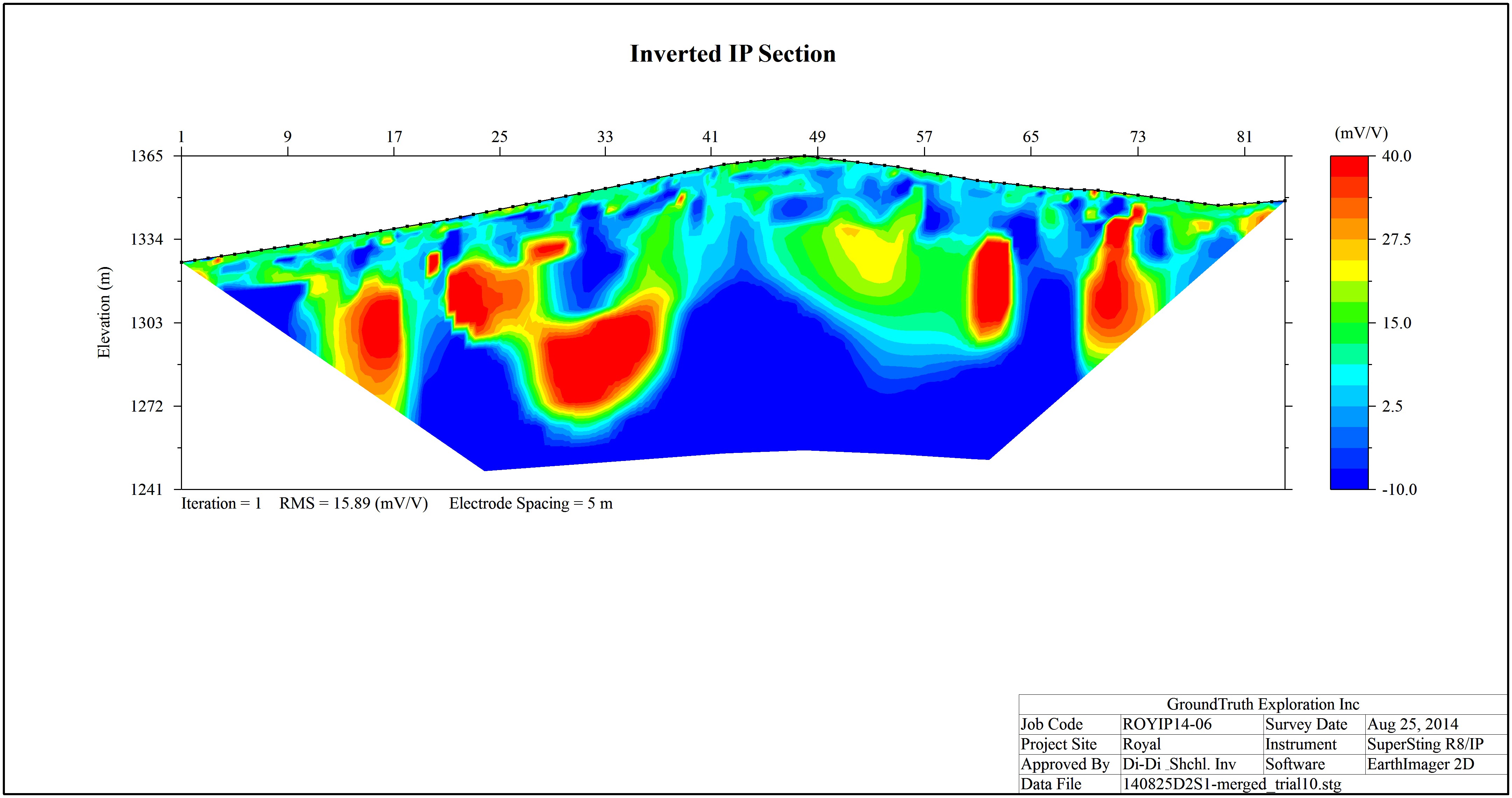Screen dimensions: 1512x798
Task: Select the yellow band on the color scale
Action: 1349,271
